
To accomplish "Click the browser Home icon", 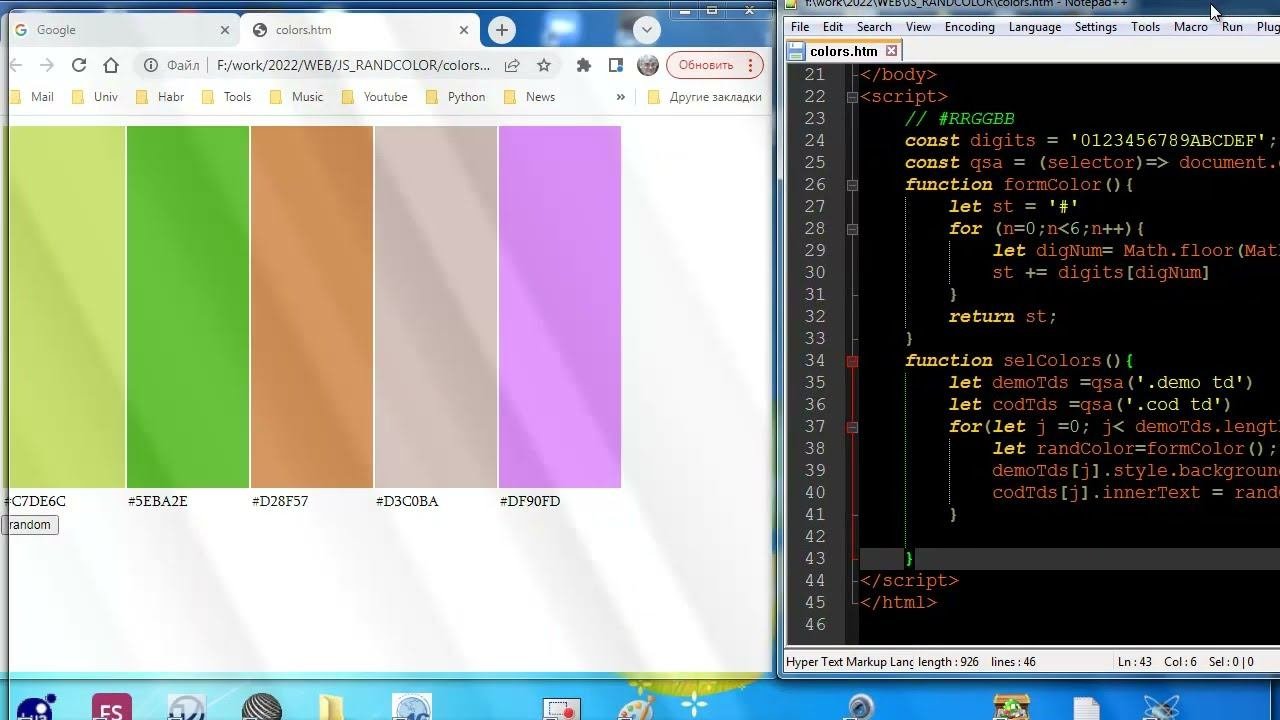I will click(111, 65).
